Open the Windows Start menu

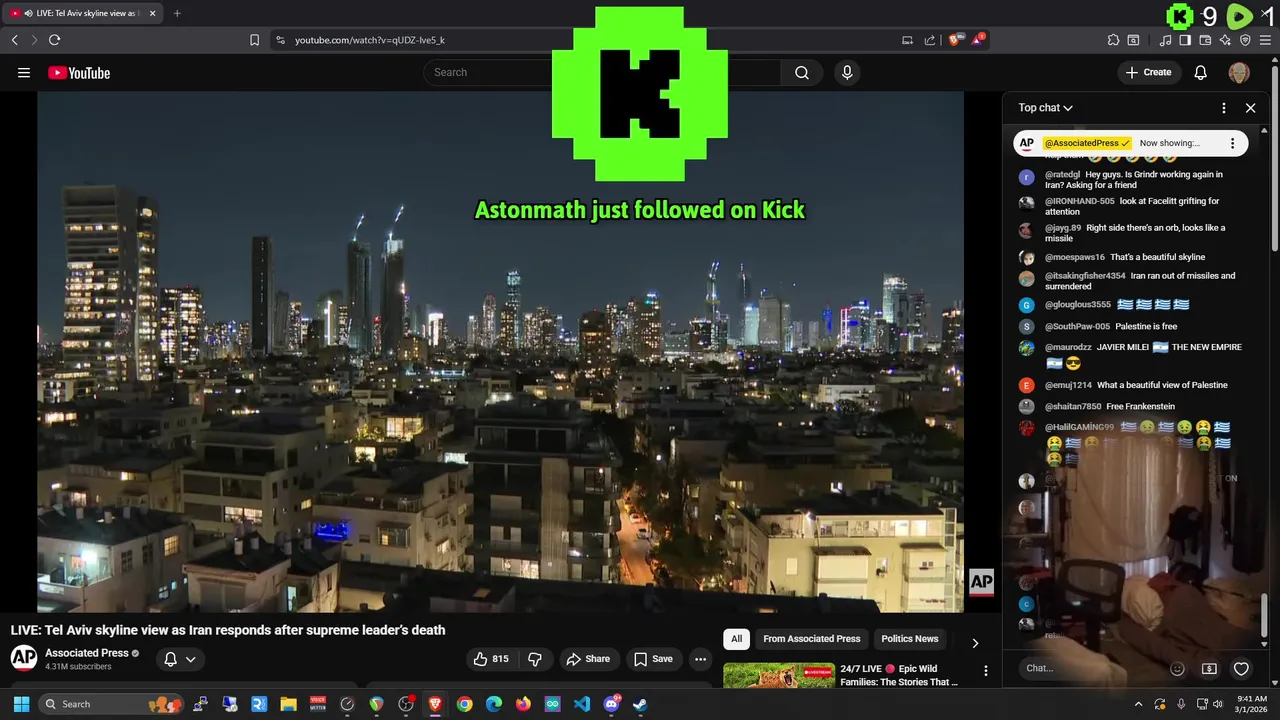tap(21, 704)
